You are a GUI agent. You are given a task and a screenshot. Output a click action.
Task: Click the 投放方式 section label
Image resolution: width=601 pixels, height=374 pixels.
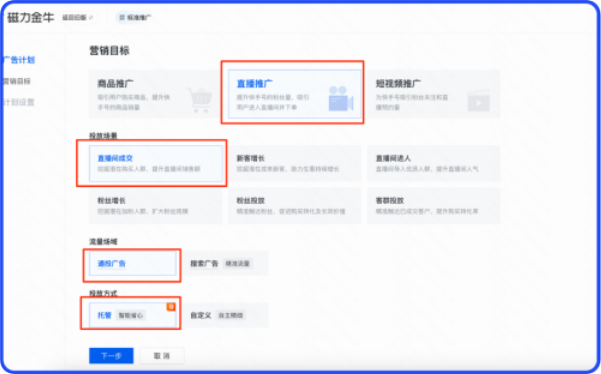103,294
